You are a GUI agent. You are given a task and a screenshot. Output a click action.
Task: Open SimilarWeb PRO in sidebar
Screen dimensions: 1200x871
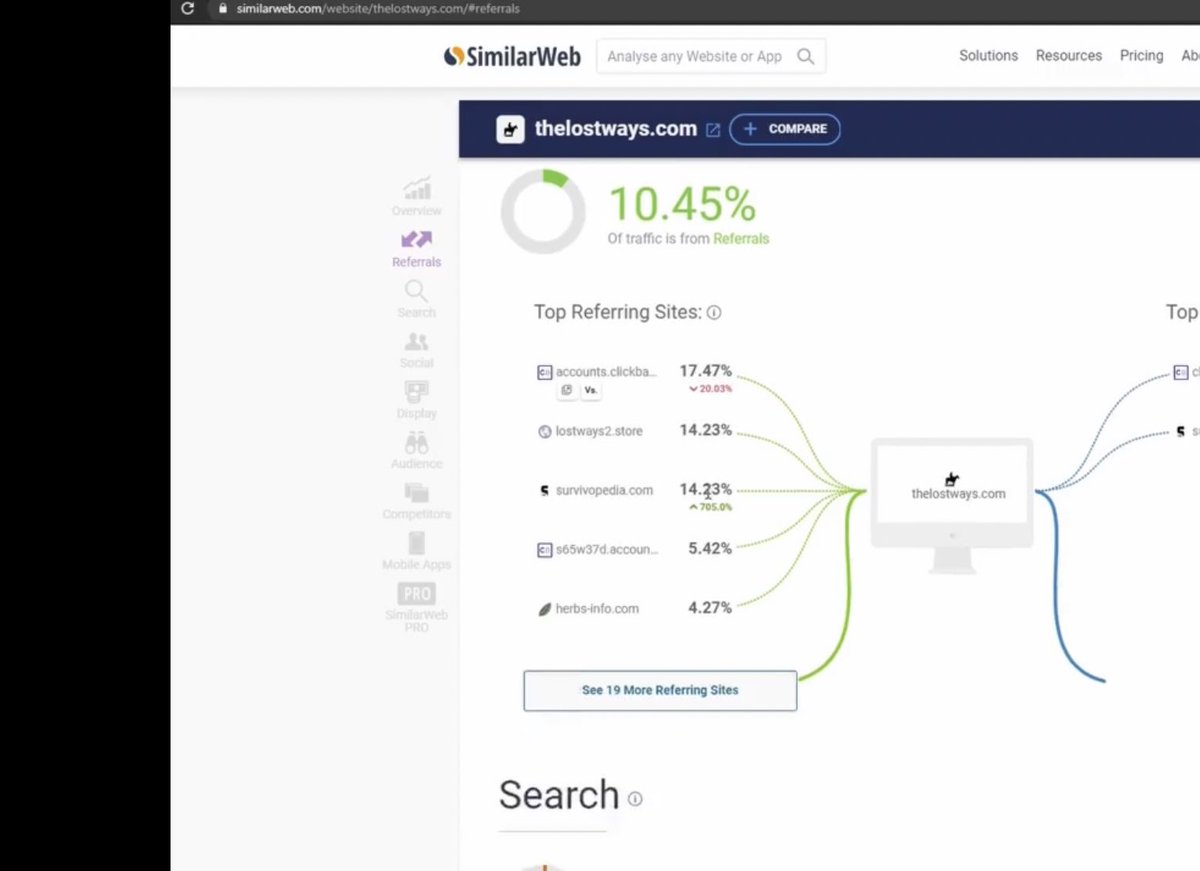(x=417, y=607)
